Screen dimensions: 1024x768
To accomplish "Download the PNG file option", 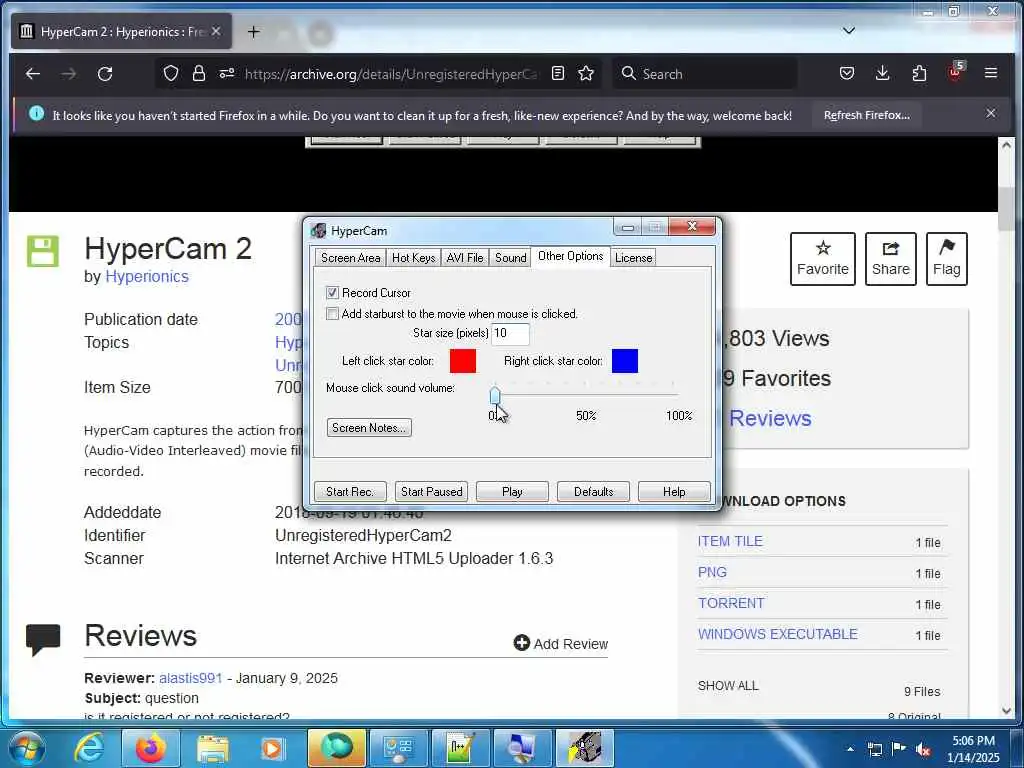I will 712,572.
